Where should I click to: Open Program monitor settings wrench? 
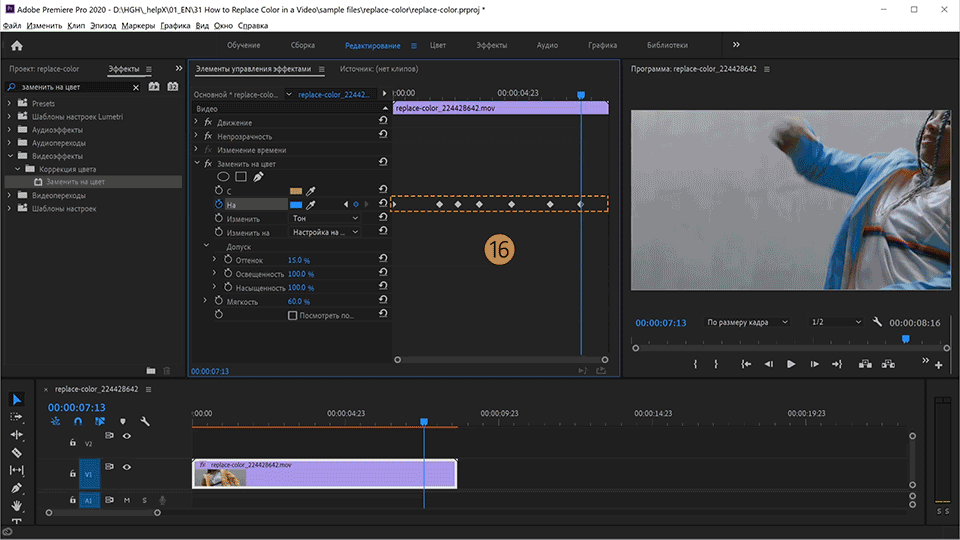click(x=877, y=322)
